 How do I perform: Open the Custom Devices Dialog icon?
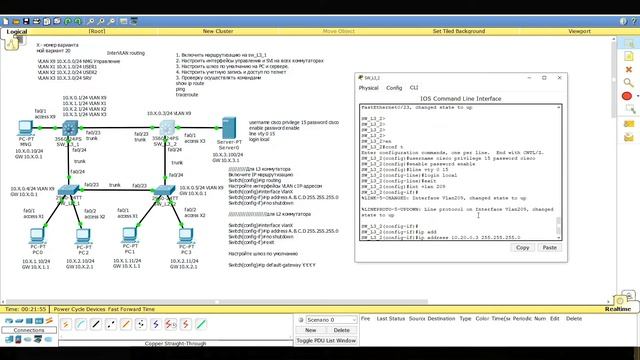tap(133, 21)
